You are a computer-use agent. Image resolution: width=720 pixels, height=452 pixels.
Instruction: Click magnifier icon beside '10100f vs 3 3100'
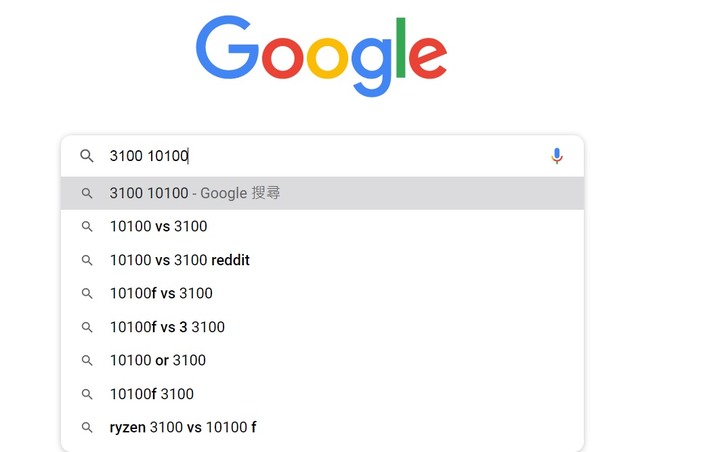(87, 327)
